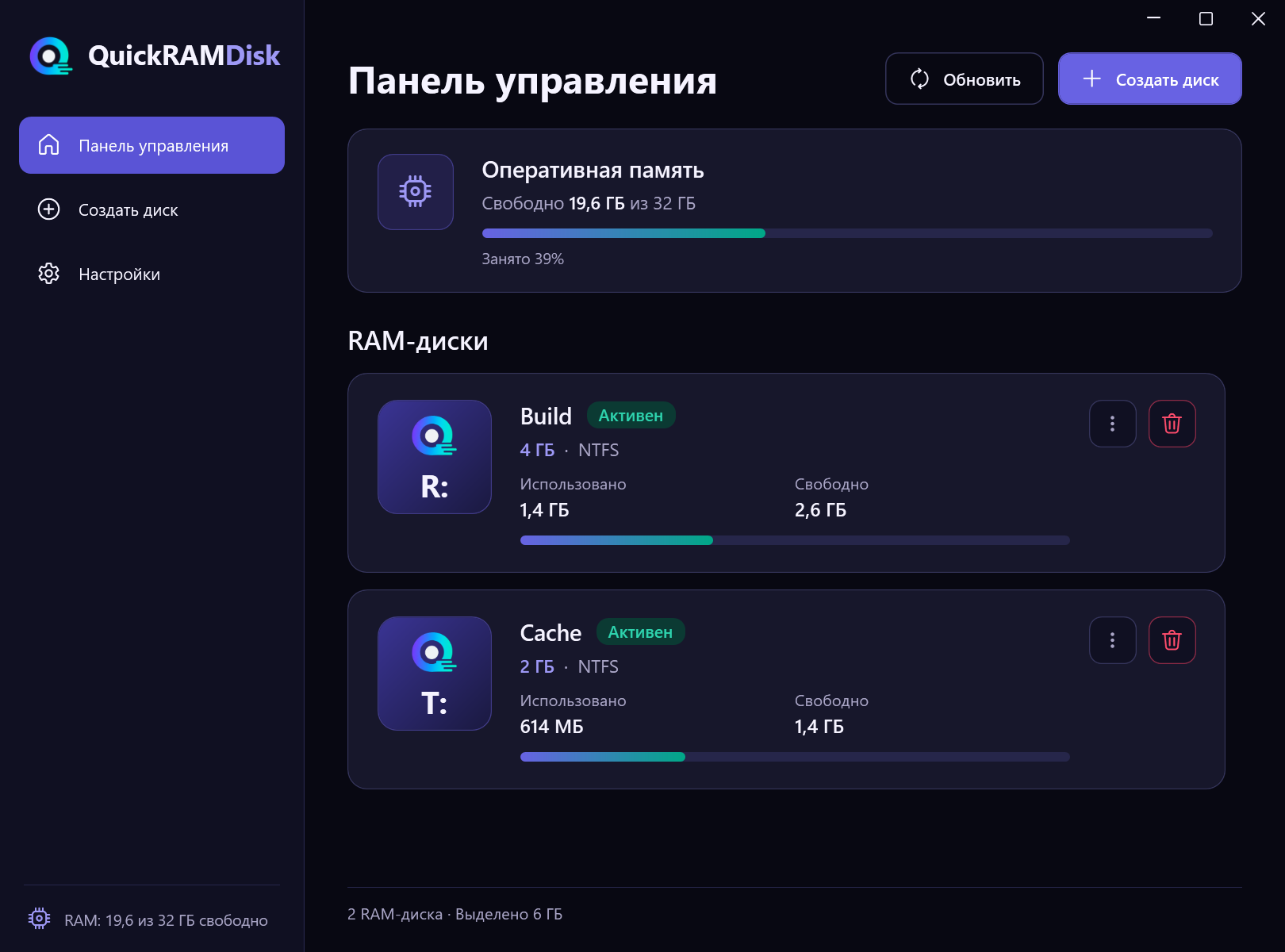The width and height of the screenshot is (1285, 952).
Task: Minimize the QuickRAMDisk window
Action: coord(1154,18)
